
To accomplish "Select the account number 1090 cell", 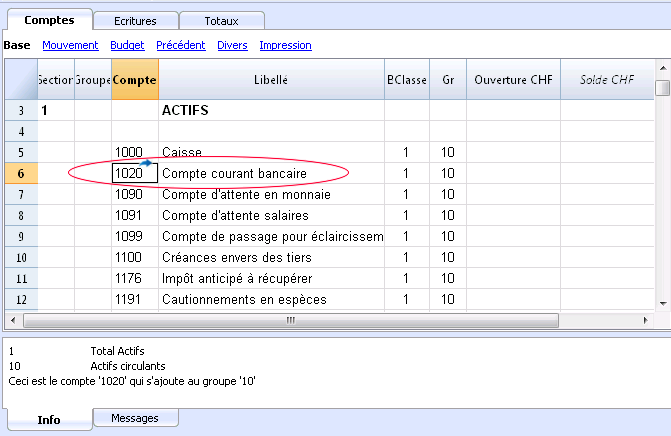I will (x=135, y=194).
